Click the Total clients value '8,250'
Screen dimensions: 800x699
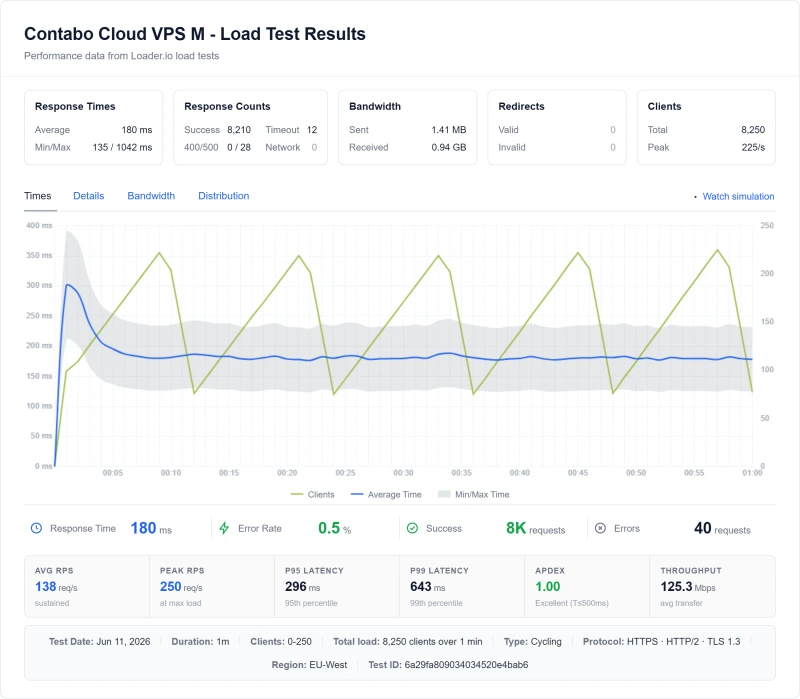(753, 130)
